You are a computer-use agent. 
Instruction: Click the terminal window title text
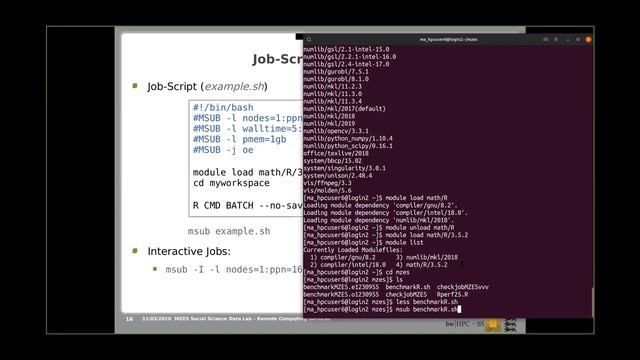tap(448, 40)
